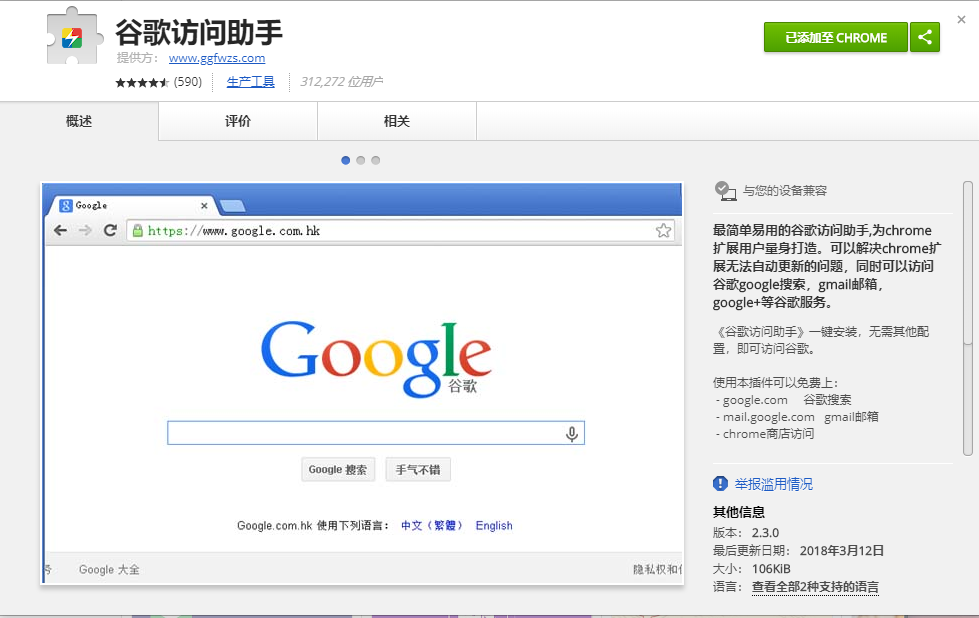Viewport: 979px width, 618px height.
Task: Click the 已添加至 CHROME button
Action: tap(835, 37)
